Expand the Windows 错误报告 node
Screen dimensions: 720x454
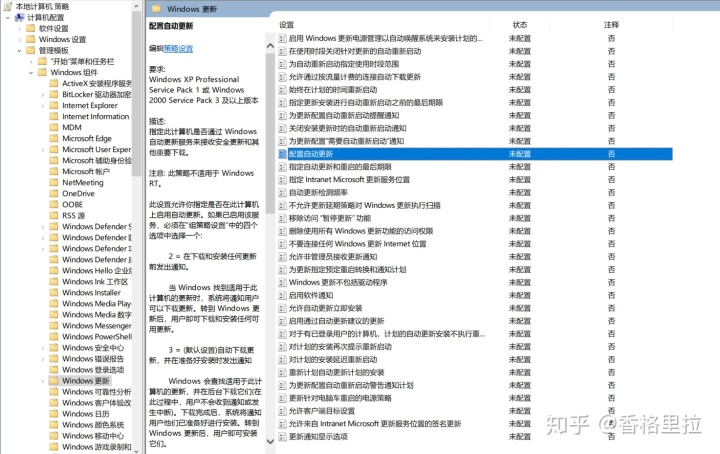43,359
